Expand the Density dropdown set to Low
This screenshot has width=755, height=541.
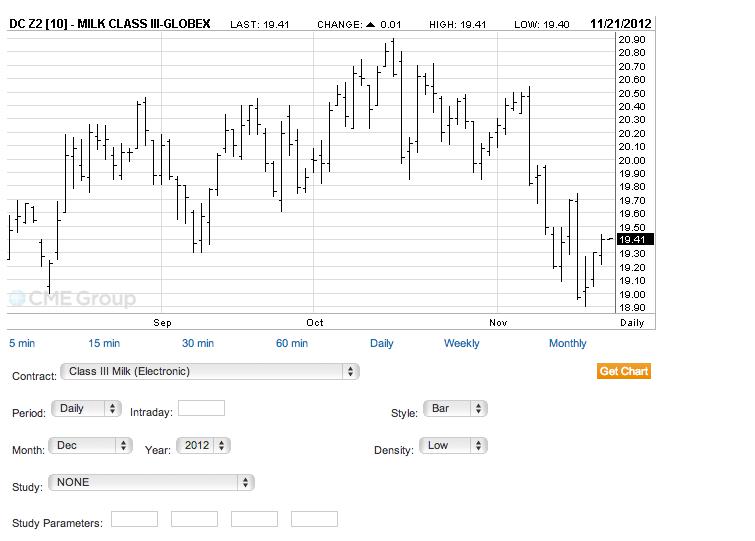coord(455,445)
